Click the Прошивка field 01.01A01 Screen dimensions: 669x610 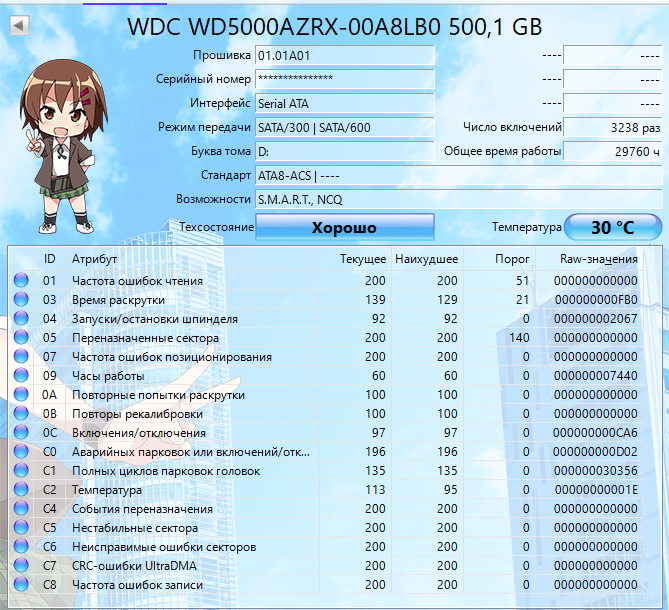click(x=345, y=55)
